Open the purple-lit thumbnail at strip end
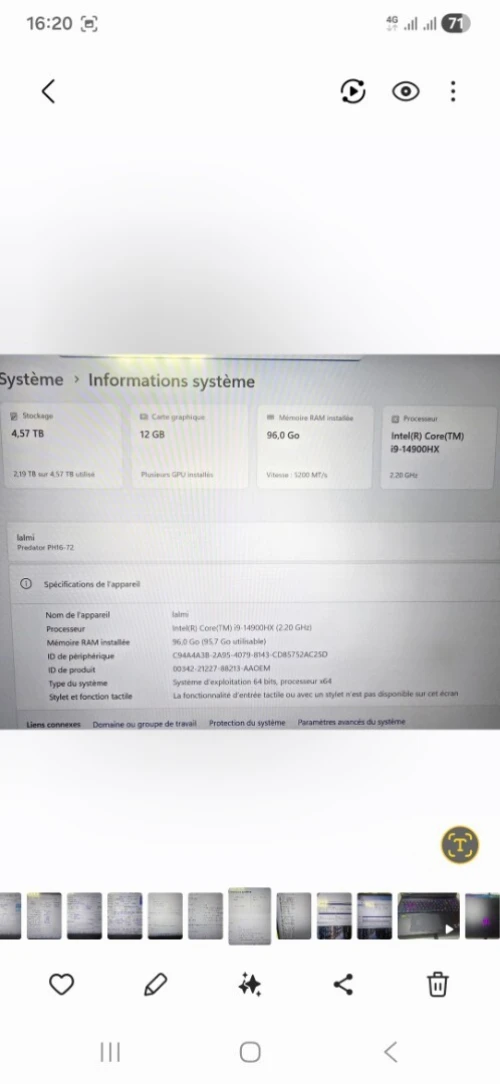The width and height of the screenshot is (500, 1084). (x=482, y=916)
